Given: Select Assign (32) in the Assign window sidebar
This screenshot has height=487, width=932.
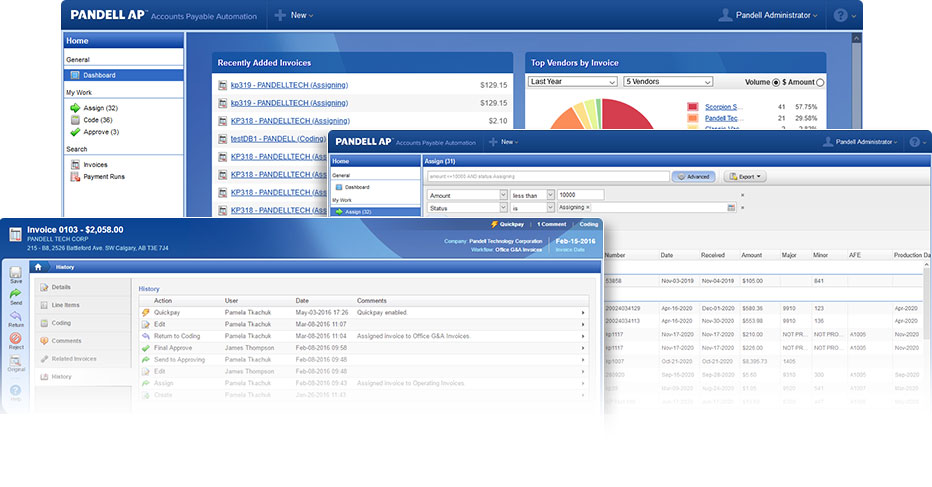Looking at the screenshot, I should click(375, 212).
